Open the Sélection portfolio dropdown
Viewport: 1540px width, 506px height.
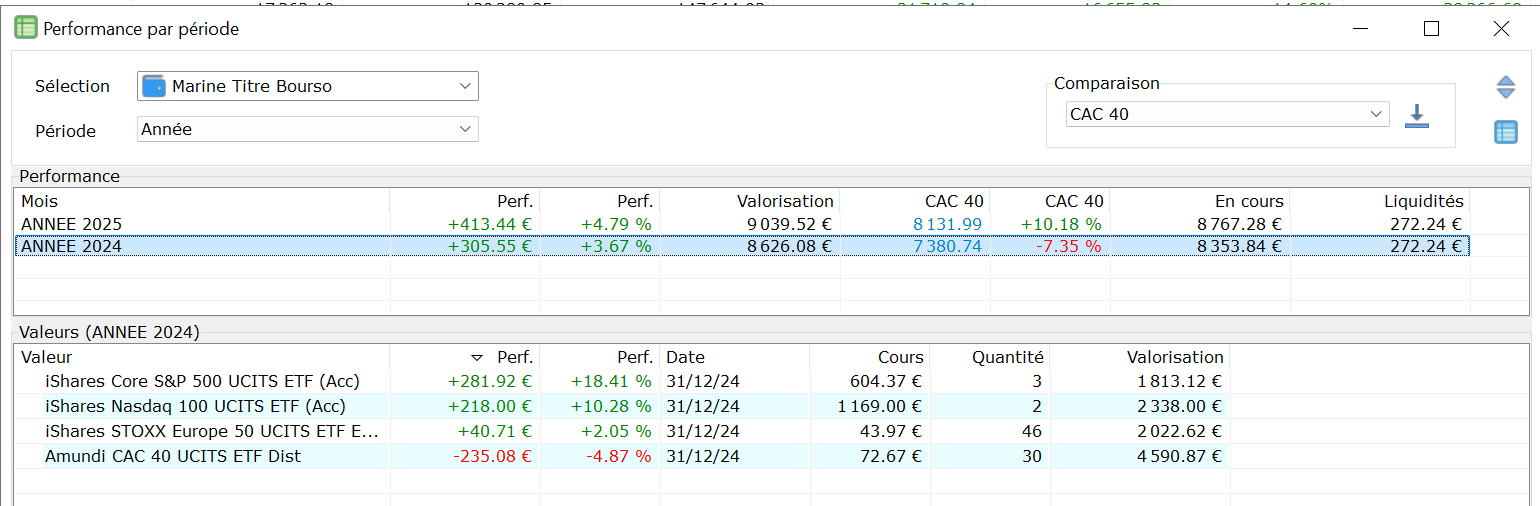tap(308, 86)
